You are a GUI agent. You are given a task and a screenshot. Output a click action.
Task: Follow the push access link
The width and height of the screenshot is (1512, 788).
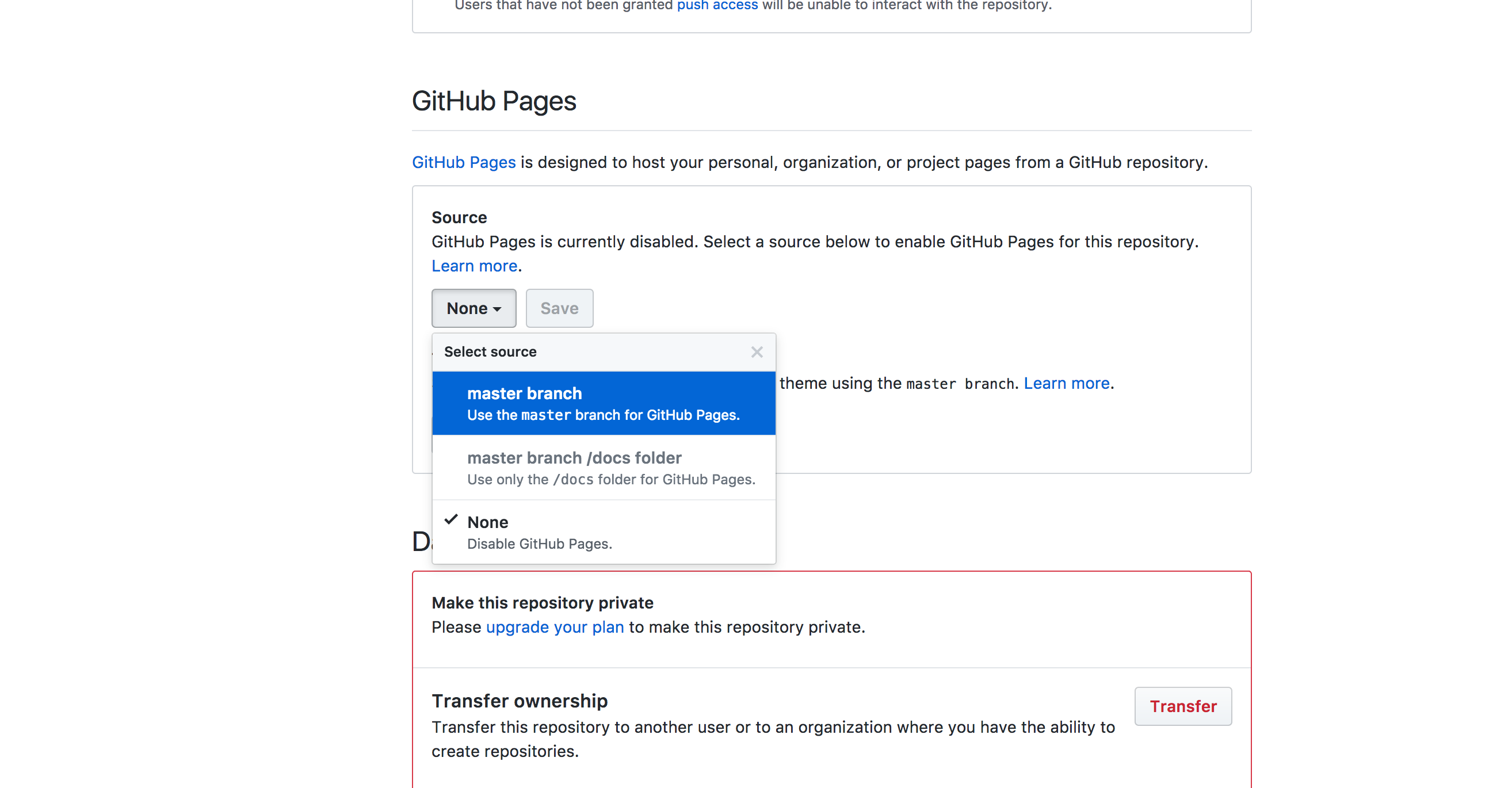pyautogui.click(x=717, y=5)
